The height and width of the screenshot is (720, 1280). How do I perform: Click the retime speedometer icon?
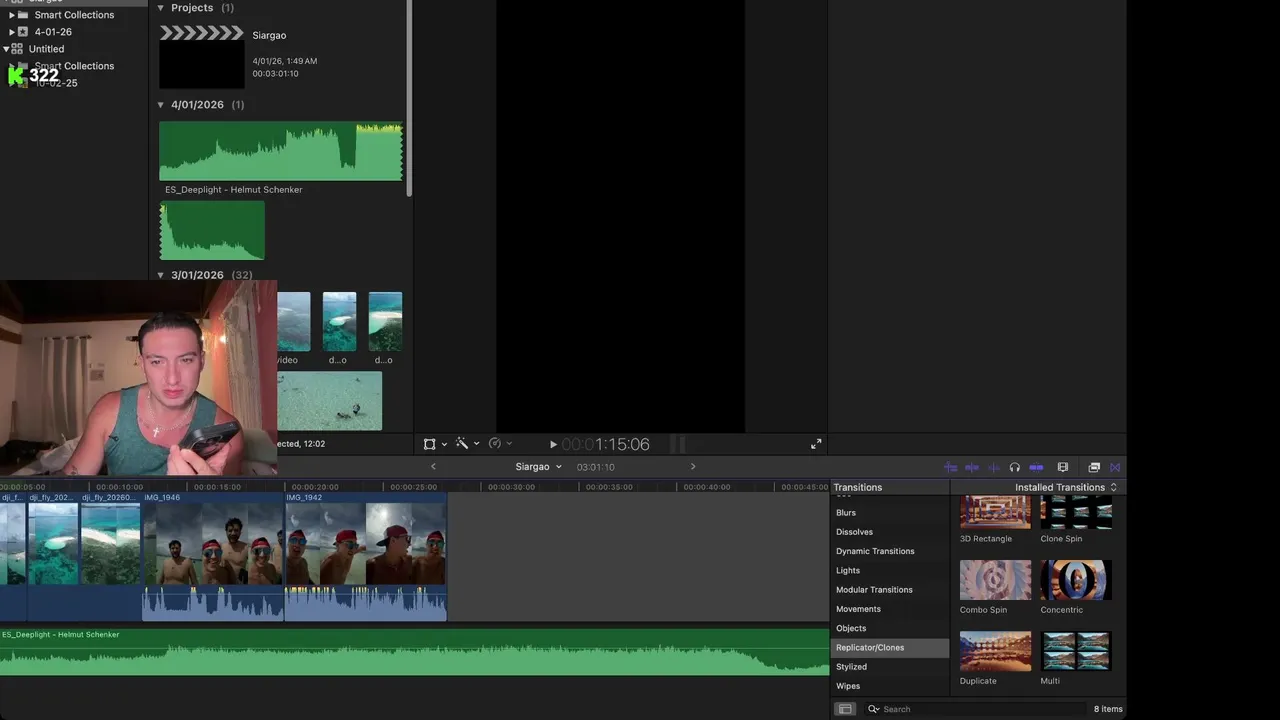point(494,443)
